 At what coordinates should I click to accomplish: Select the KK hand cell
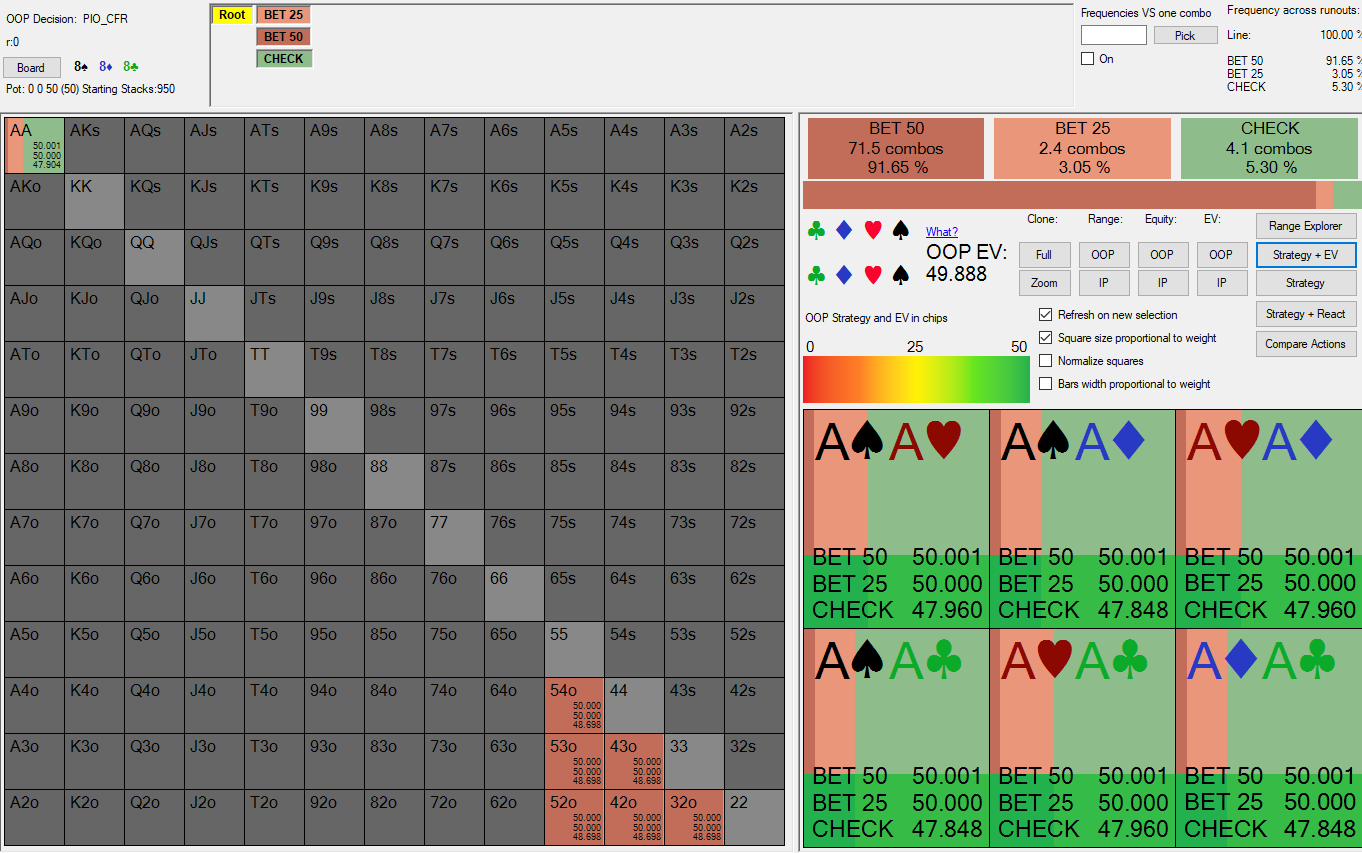pyautogui.click(x=95, y=201)
